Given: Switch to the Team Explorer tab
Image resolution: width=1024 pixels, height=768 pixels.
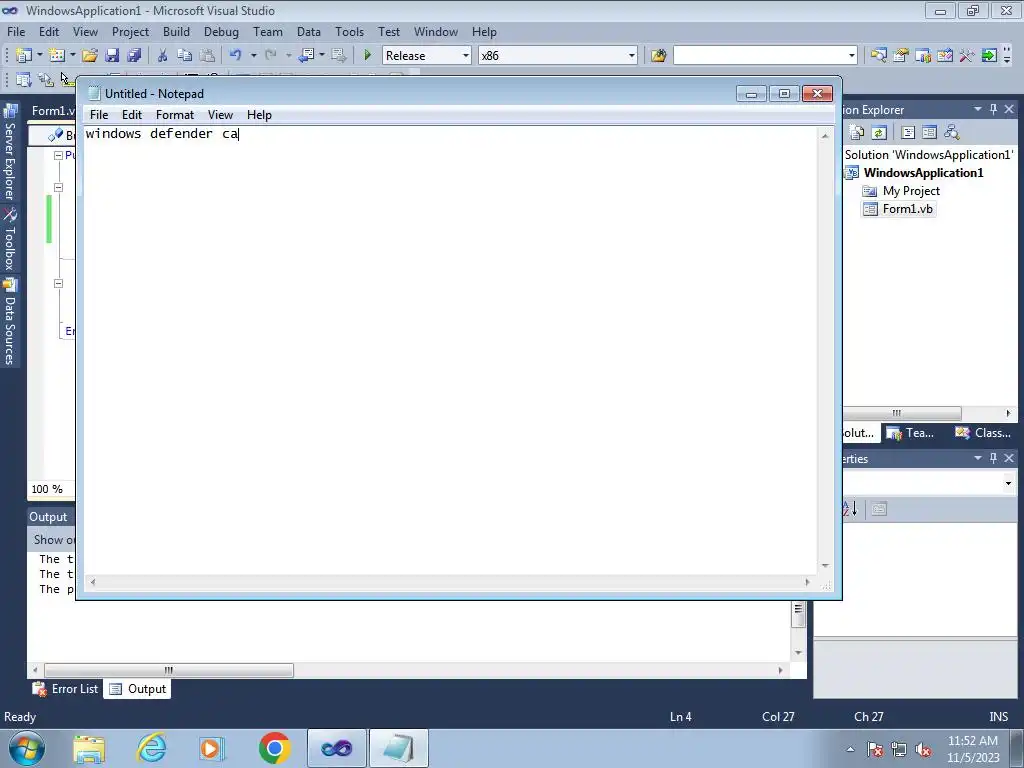Looking at the screenshot, I should pyautogui.click(x=911, y=433).
